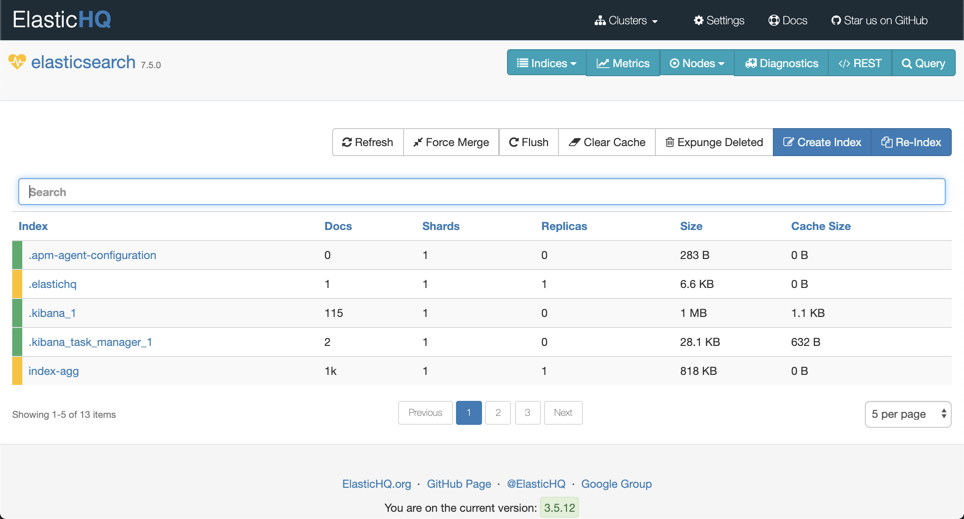Sort table by Replicas column
964x519 pixels.
coord(564,226)
